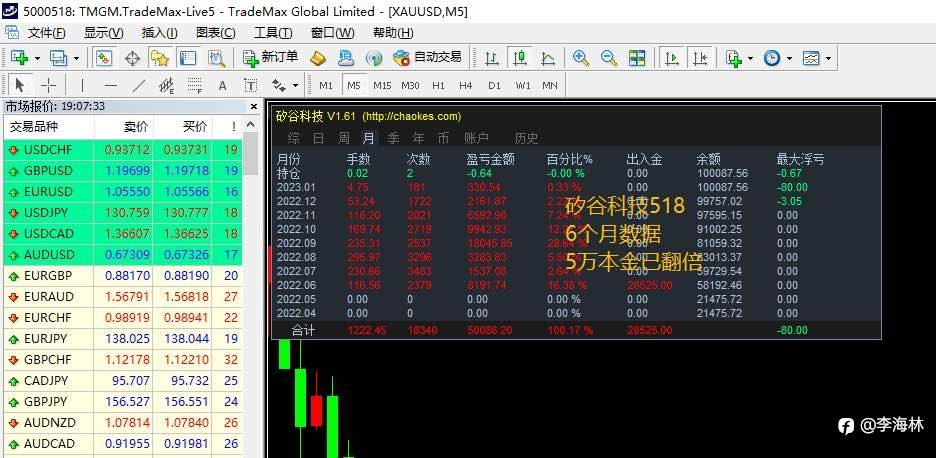Screen dimensions: 936x458
Task: Open the 文件(F) menu
Action: point(47,33)
